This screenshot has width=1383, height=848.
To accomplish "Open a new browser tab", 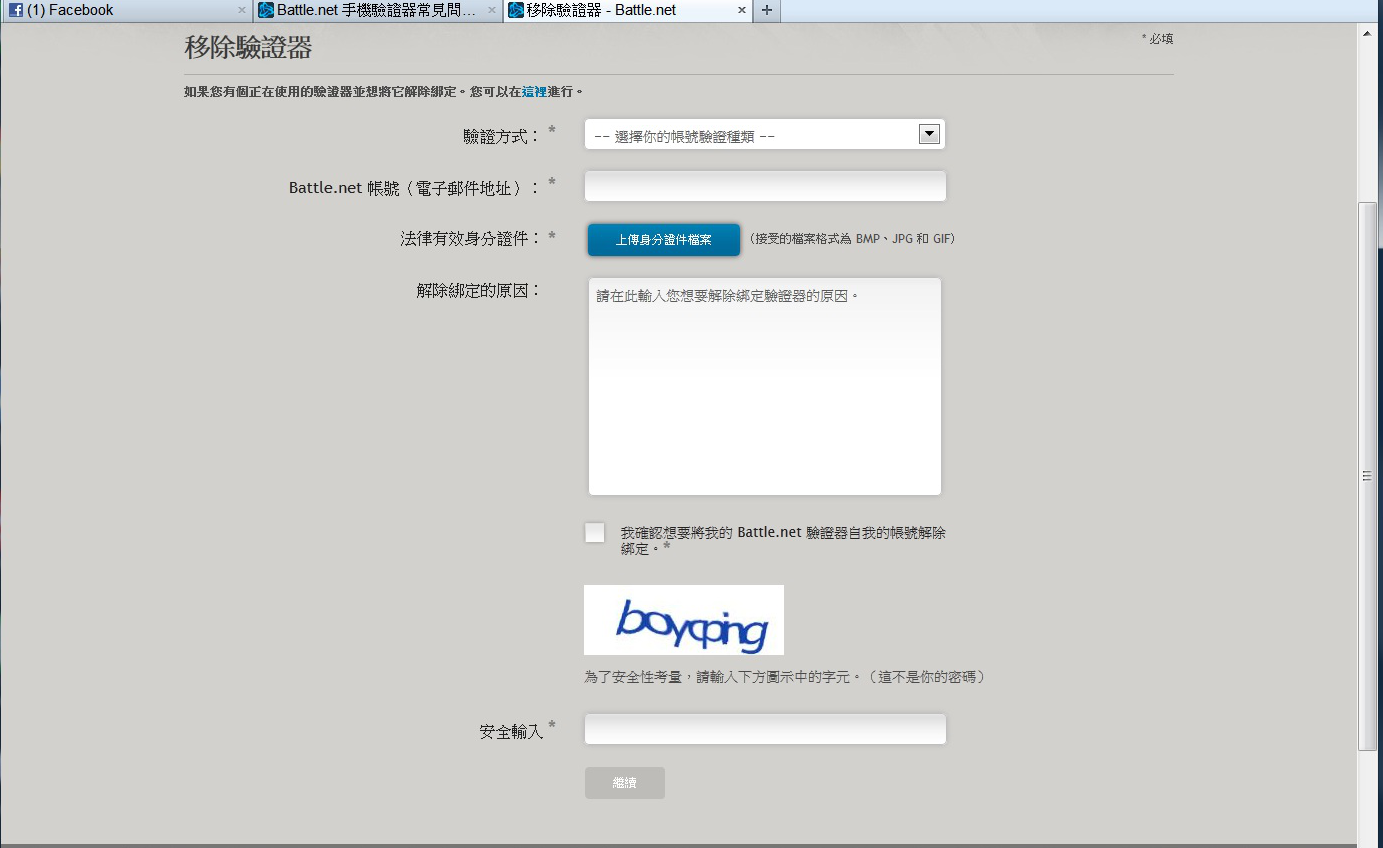I will 766,10.
